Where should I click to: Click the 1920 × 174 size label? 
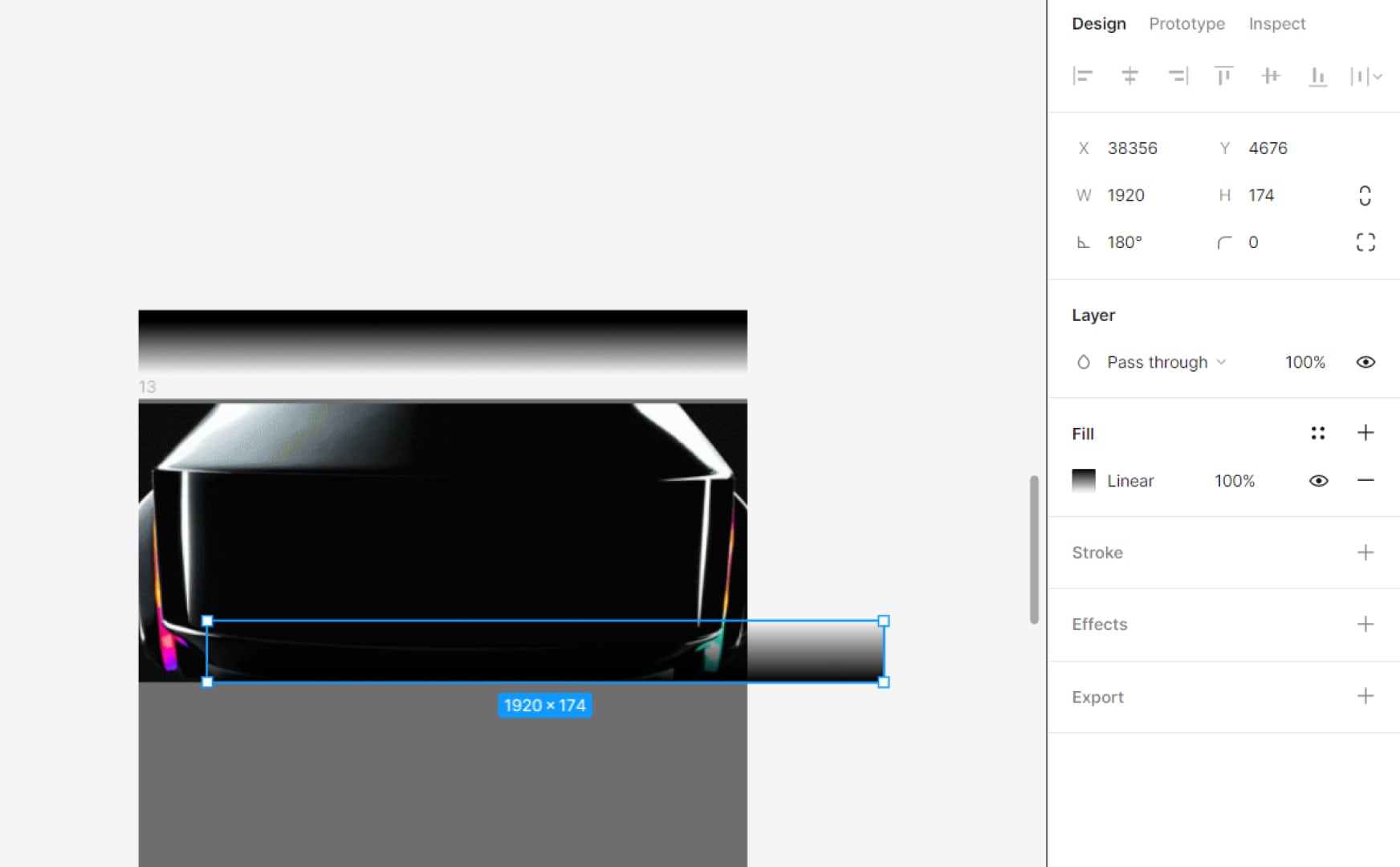coord(545,706)
